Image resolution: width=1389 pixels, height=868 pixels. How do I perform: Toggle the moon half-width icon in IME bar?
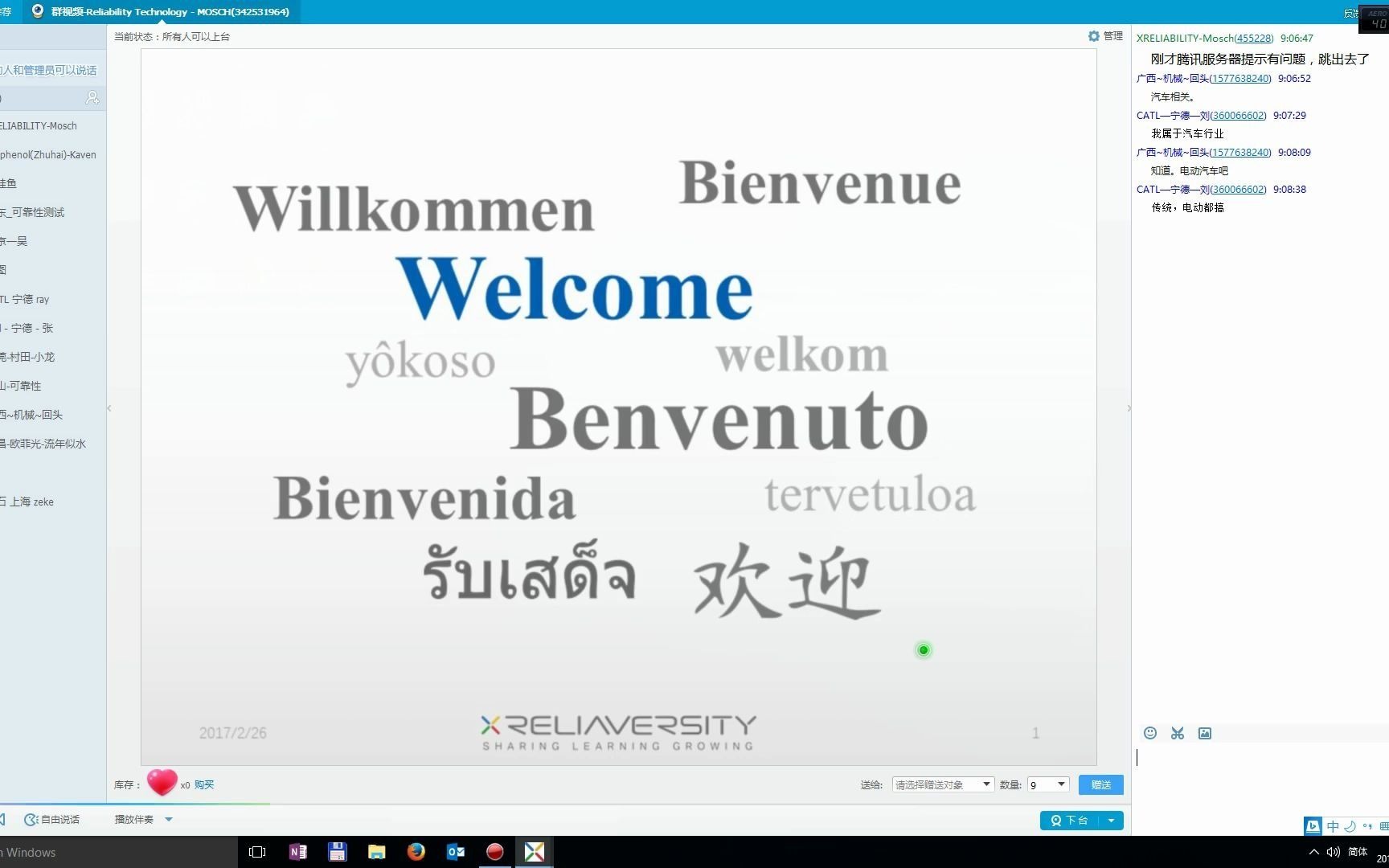[x=1350, y=826]
